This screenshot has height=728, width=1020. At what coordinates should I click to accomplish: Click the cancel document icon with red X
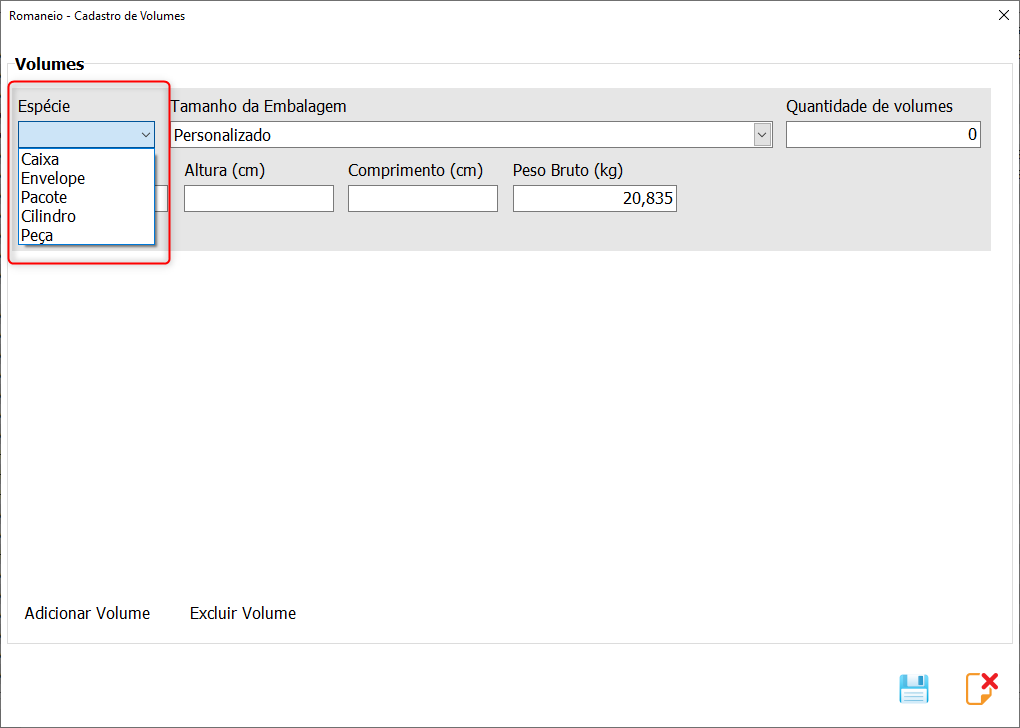[x=981, y=689]
